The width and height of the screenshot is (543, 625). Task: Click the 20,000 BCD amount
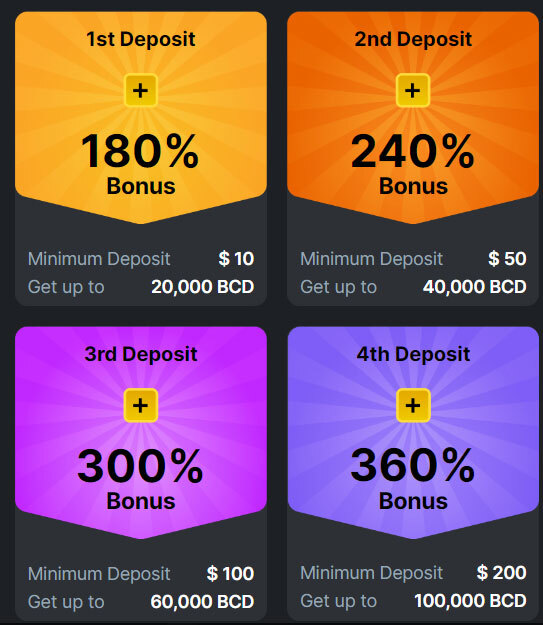(203, 287)
